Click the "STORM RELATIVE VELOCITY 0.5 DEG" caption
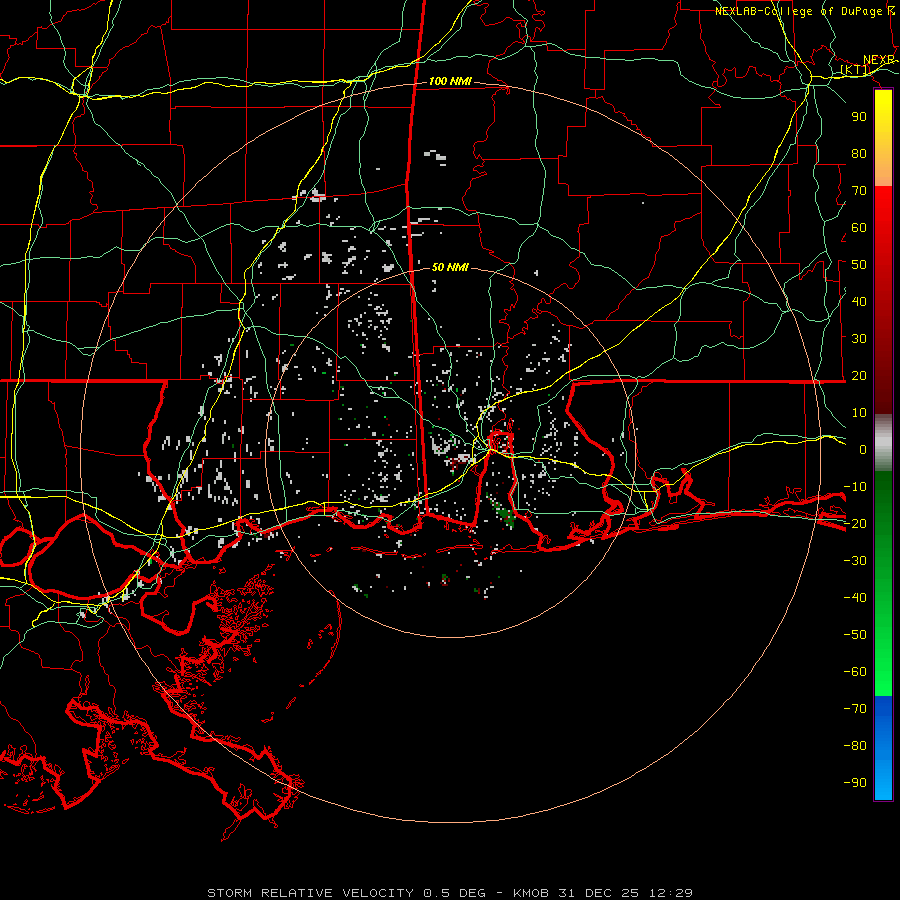The width and height of the screenshot is (900, 900). coord(346,893)
